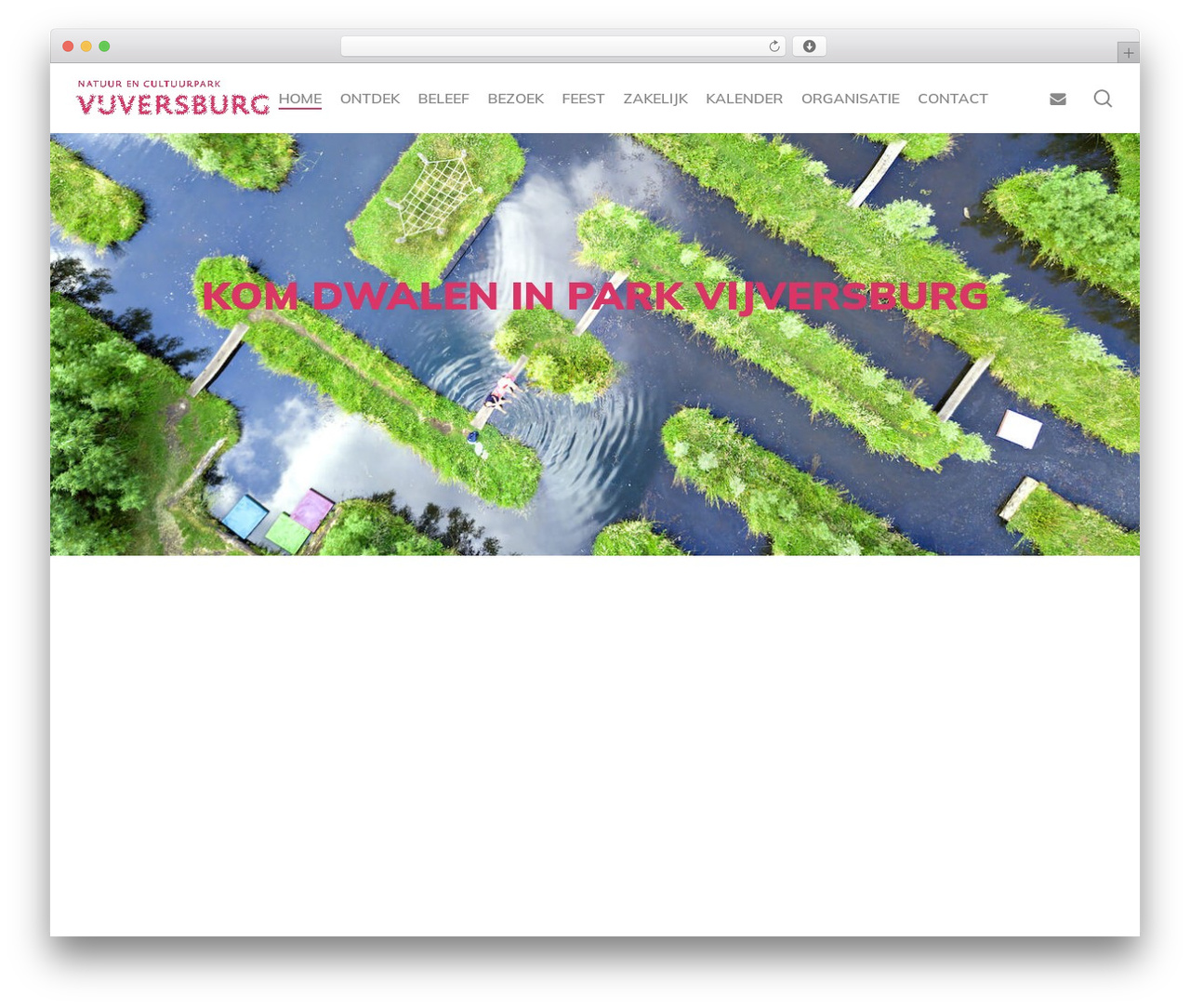Open the ORGANISATIE menu item
1190x1008 pixels.
[851, 99]
